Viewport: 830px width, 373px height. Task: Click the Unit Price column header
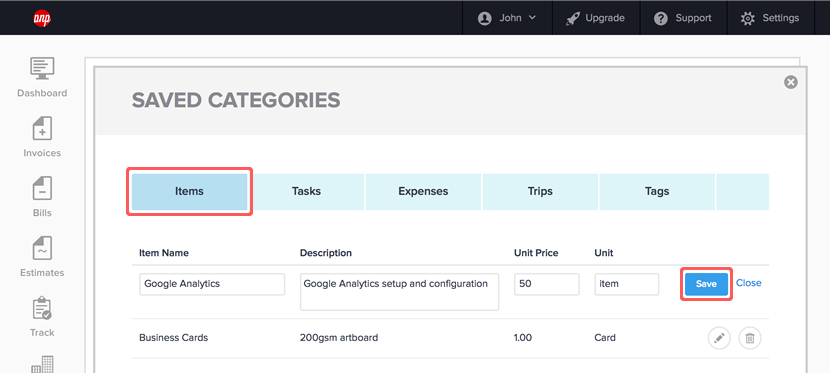(536, 253)
